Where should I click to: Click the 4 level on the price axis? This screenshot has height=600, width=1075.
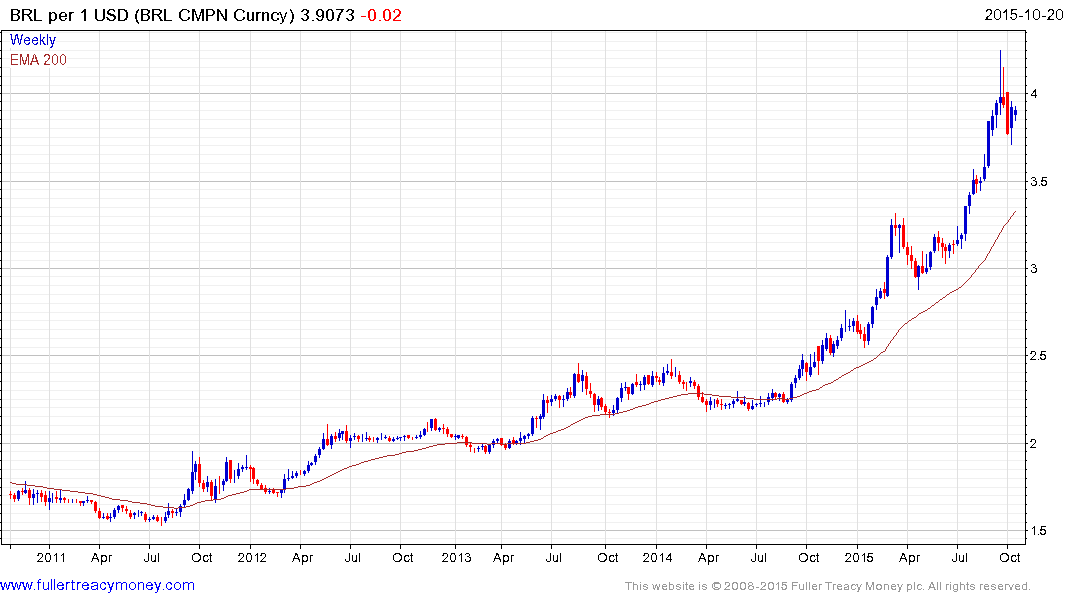1033,94
